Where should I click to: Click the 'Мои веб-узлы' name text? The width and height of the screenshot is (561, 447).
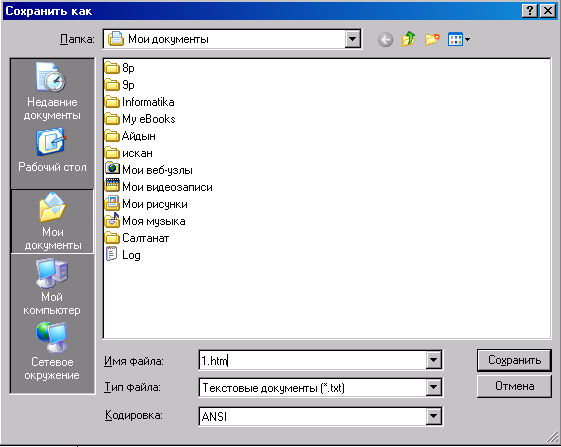pyautogui.click(x=157, y=170)
